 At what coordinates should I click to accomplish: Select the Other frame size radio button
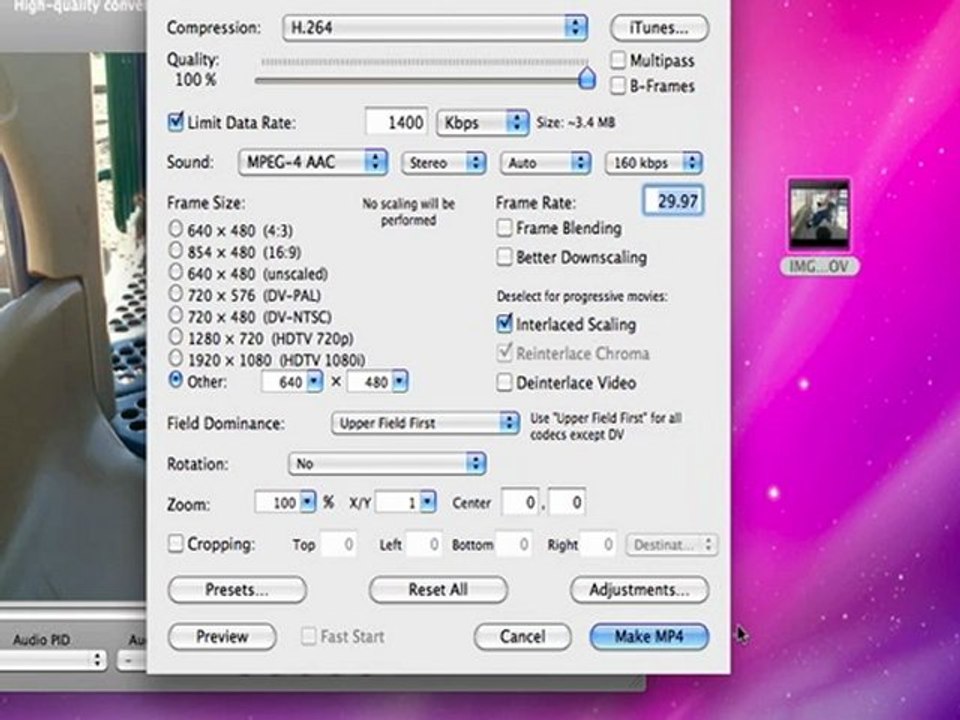coord(176,380)
